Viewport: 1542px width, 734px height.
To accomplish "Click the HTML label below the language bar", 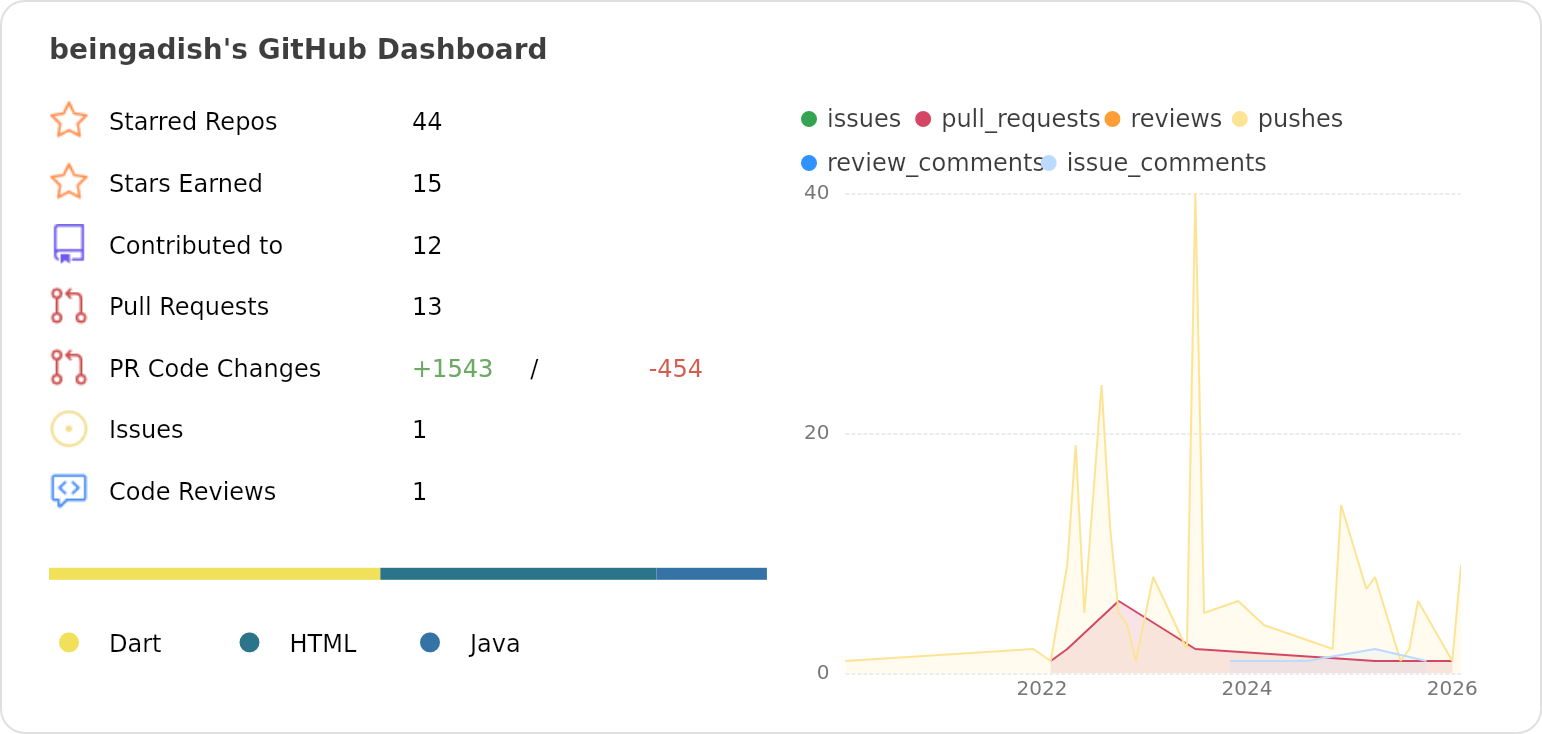I will (x=322, y=643).
